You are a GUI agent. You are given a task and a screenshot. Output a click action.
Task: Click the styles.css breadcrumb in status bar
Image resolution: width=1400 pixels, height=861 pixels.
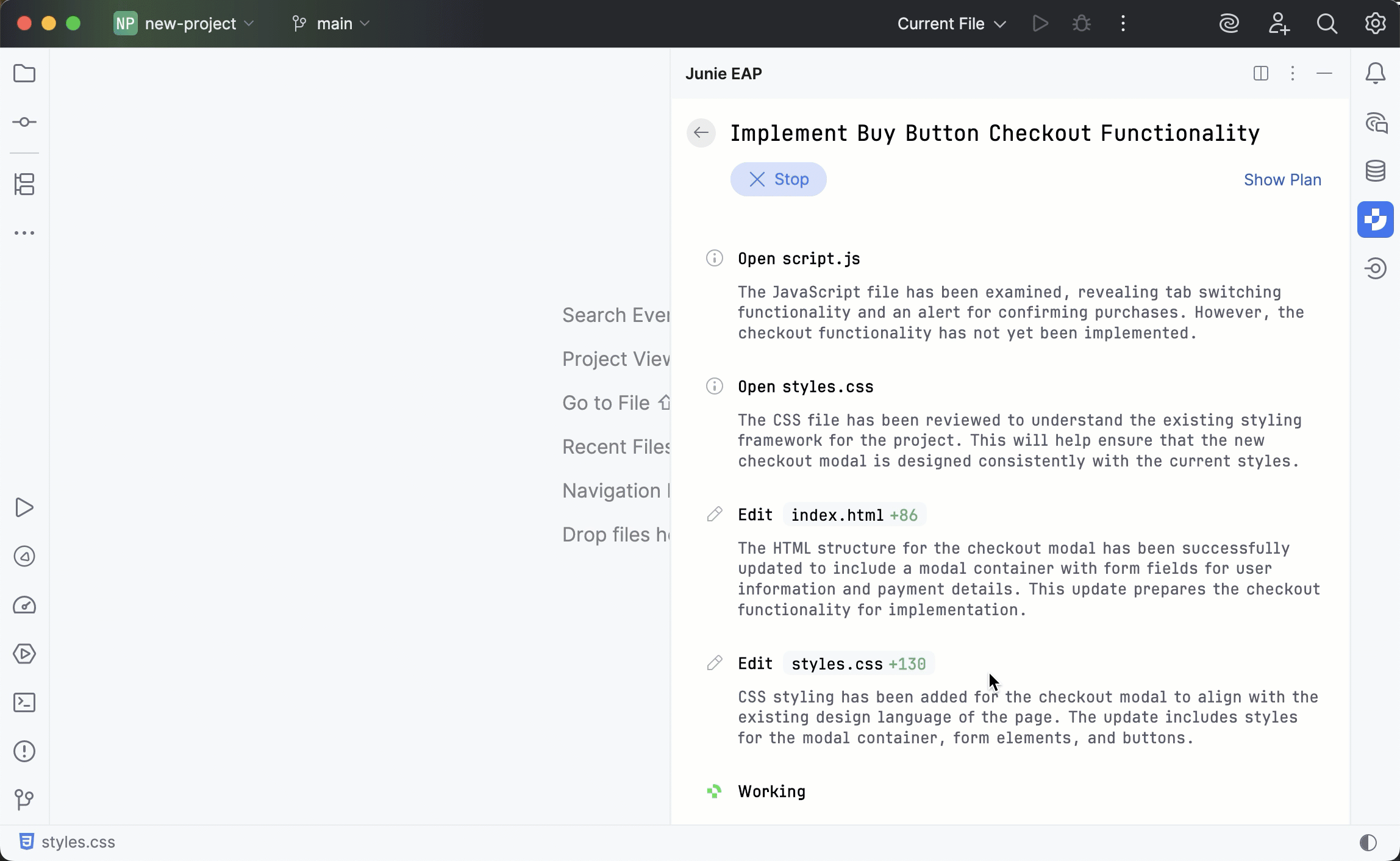click(78, 841)
